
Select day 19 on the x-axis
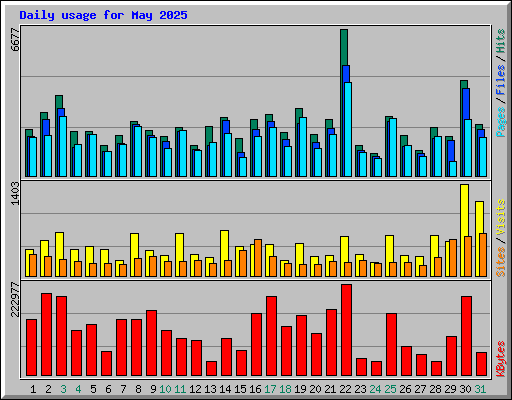click(x=300, y=389)
